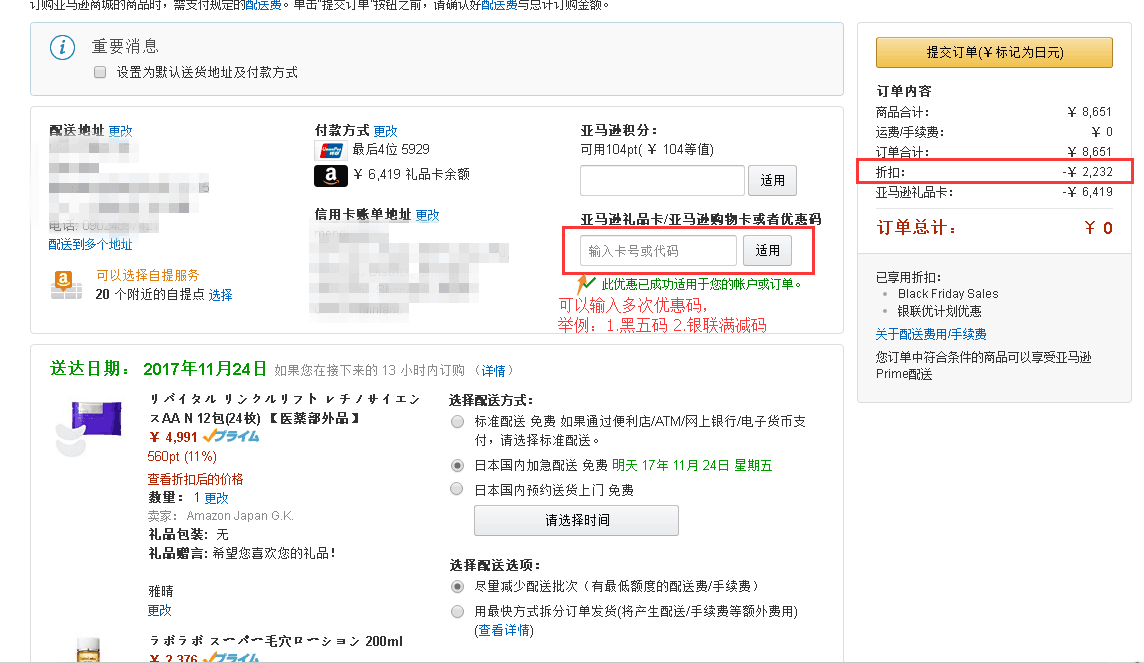Click the coupon success message in green
Image resolution: width=1144 pixels, height=663 pixels.
[701, 284]
